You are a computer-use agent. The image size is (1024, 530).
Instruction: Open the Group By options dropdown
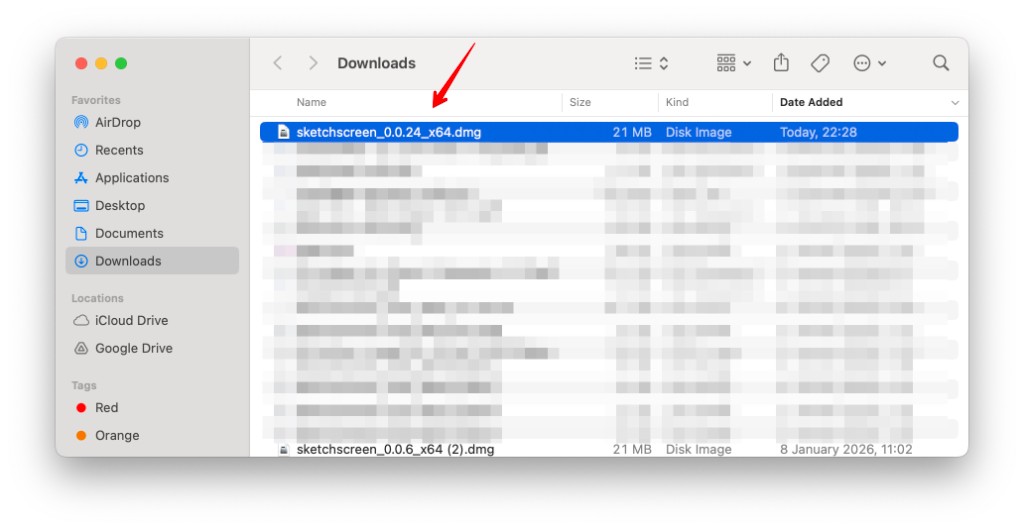(x=733, y=63)
